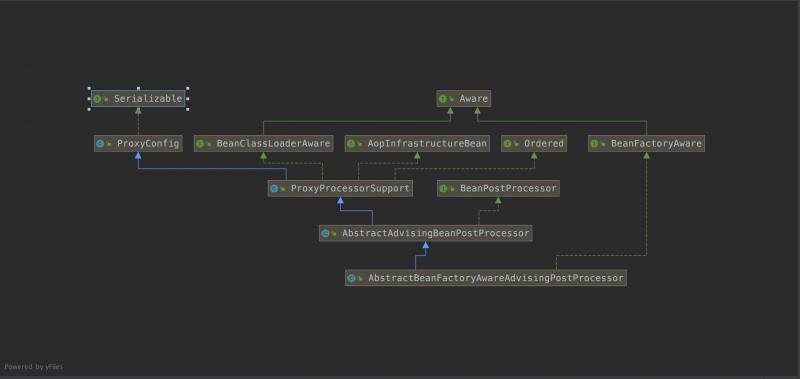Select the AbstractAdvisingBeanPostProcessor node label
Screen dimensions: 800x379
(436, 234)
